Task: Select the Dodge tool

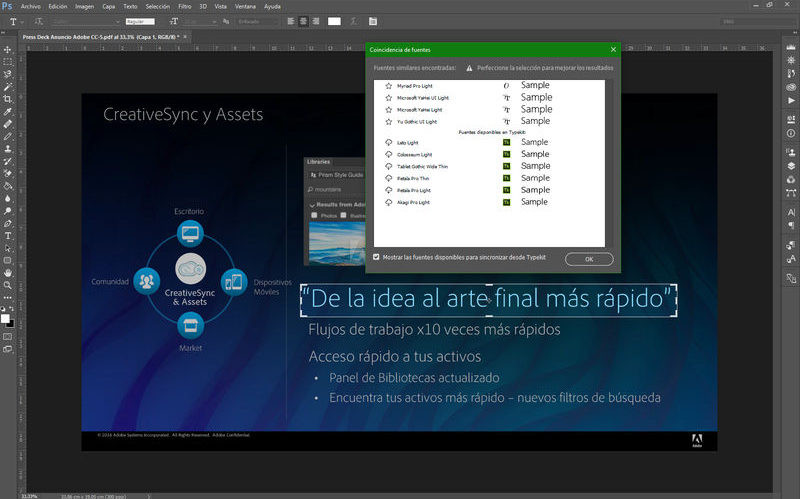Action: coord(8,211)
